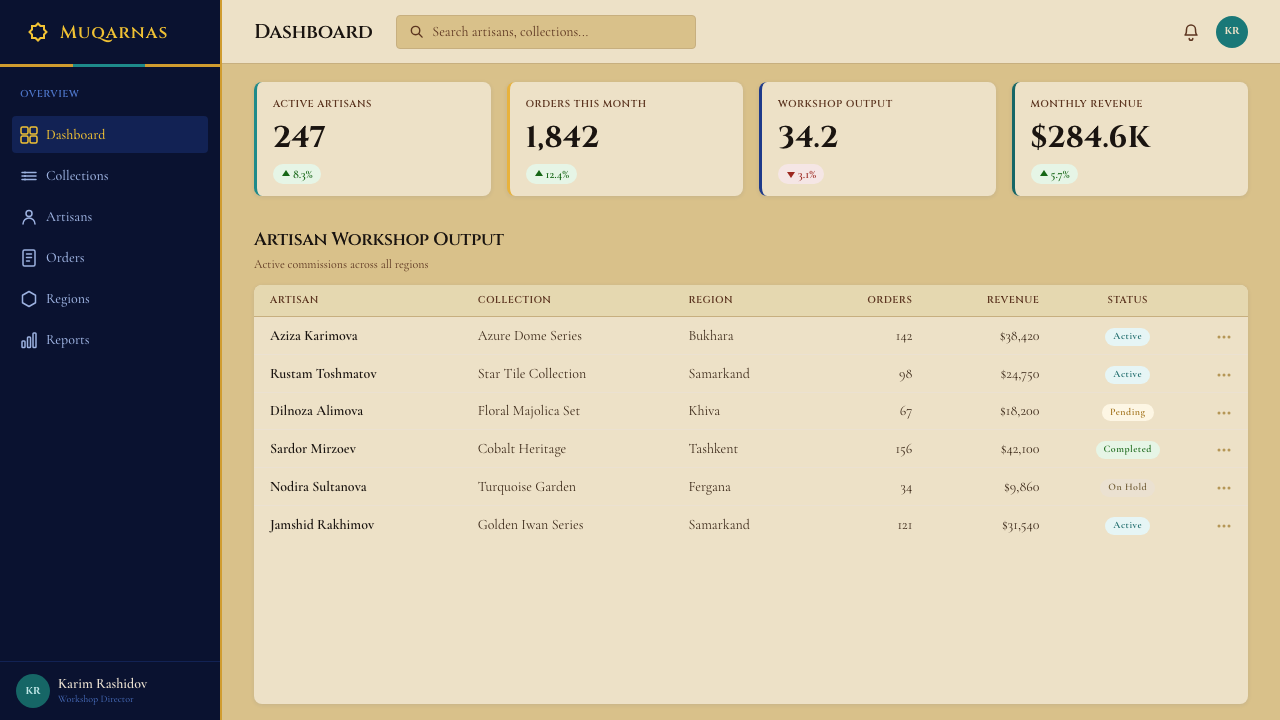Select artisan name Aziza Karimova
Screen dimensions: 1280x720
pyautogui.click(x=314, y=336)
